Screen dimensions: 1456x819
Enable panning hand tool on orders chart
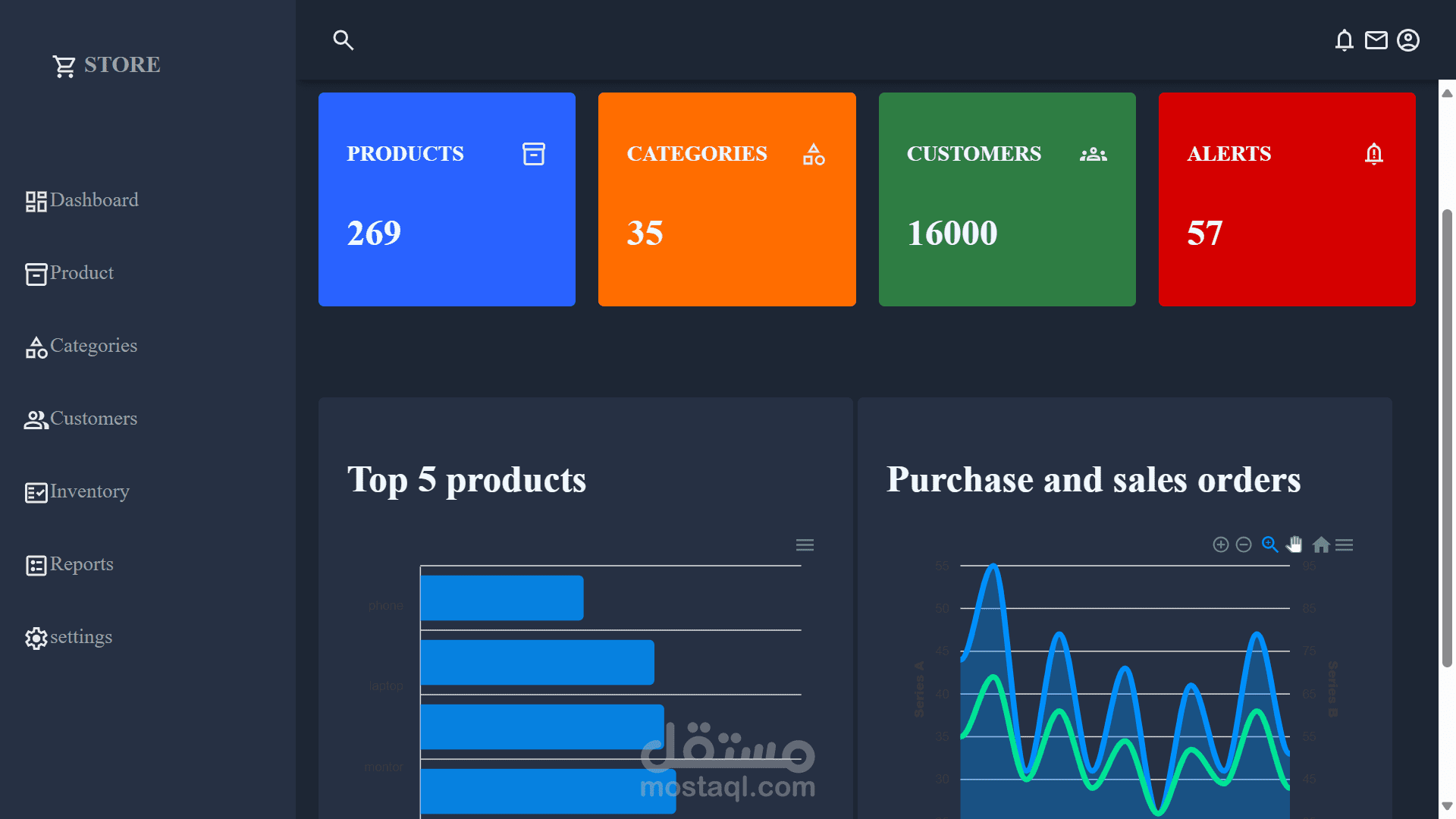coord(1294,545)
